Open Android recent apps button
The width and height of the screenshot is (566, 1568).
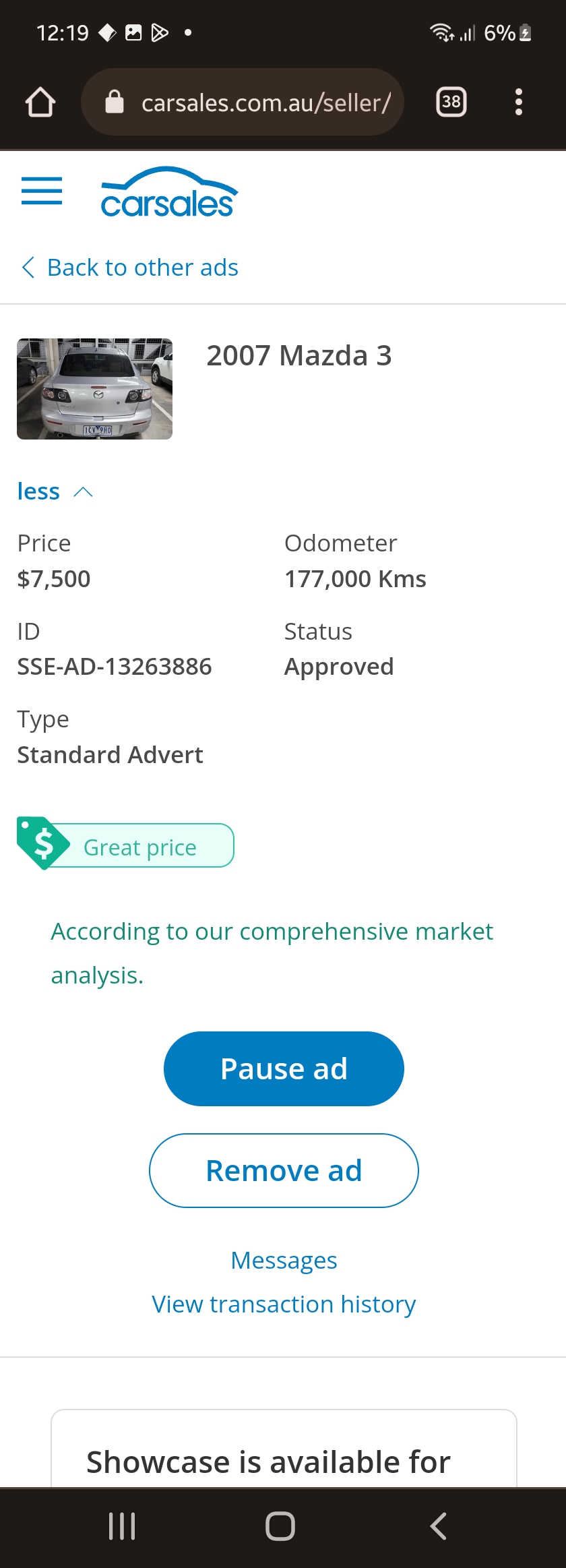(x=122, y=1526)
